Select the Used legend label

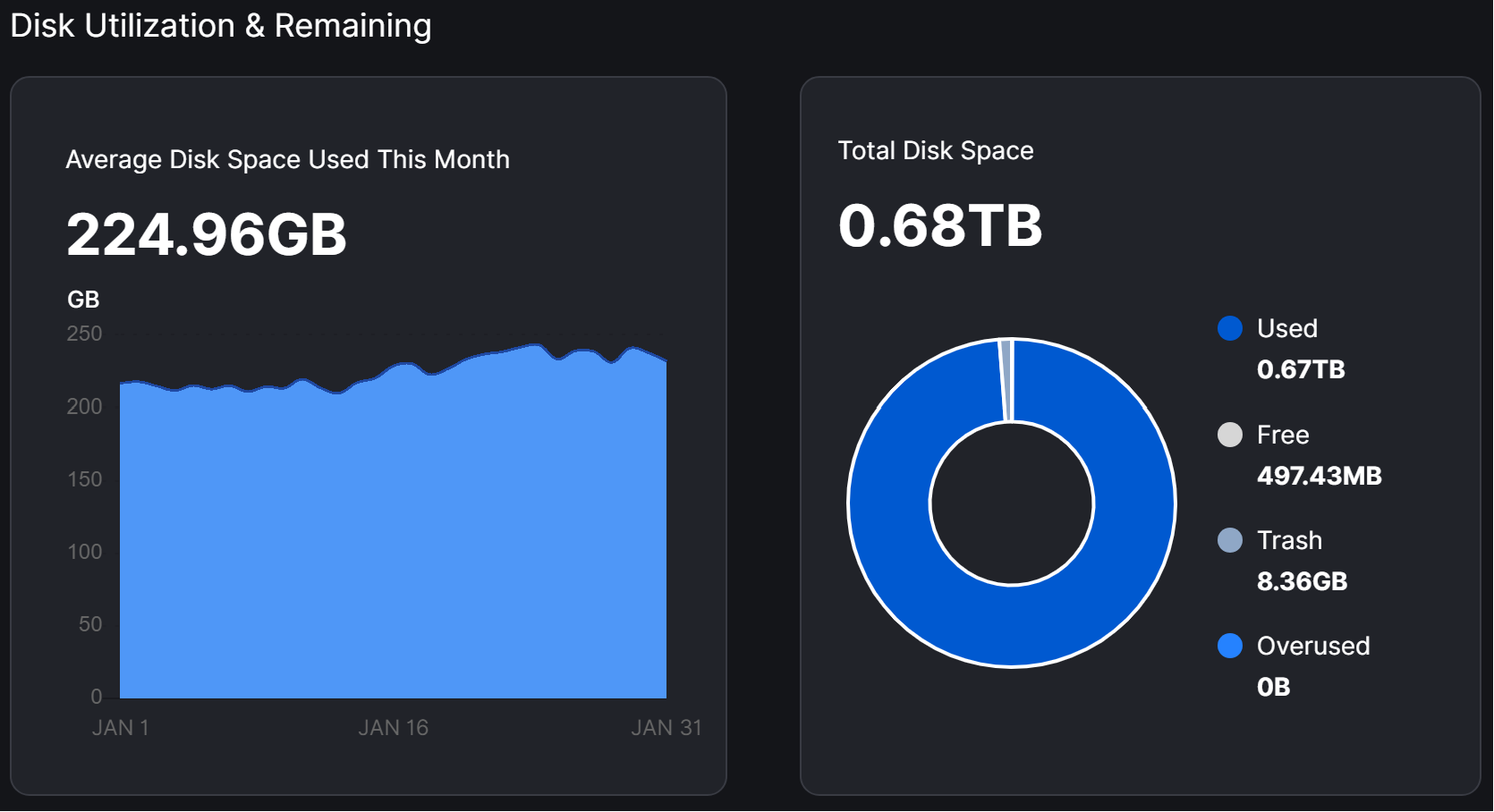click(1286, 328)
